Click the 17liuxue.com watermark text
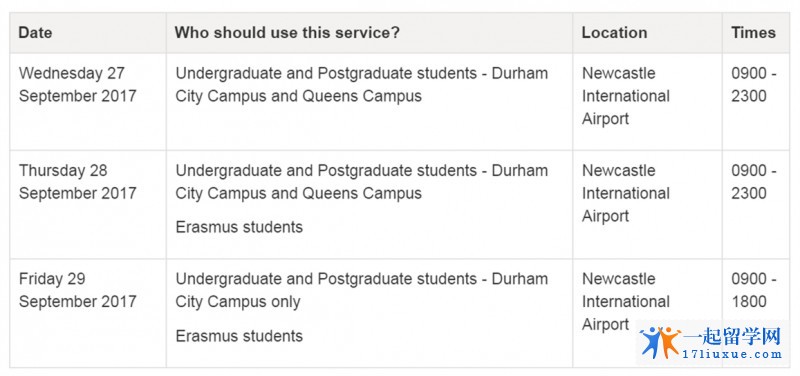The image size is (800, 376). coord(732,355)
